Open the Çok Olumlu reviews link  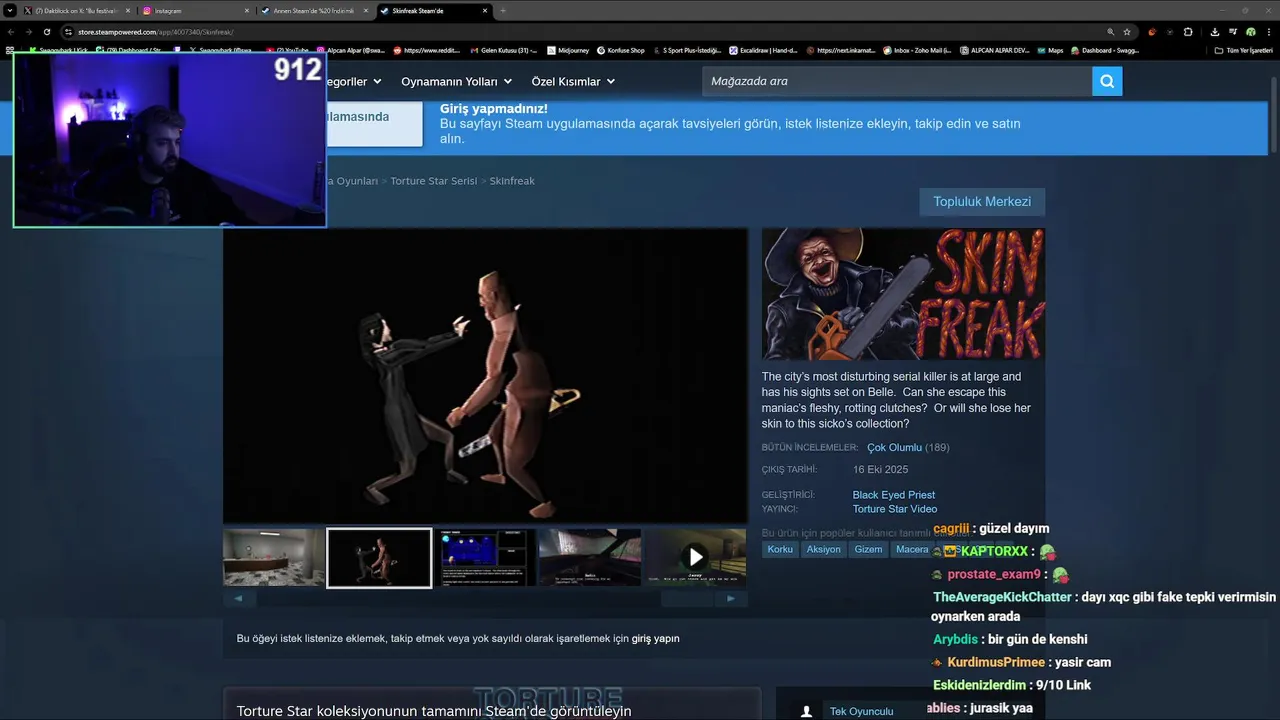(x=894, y=448)
